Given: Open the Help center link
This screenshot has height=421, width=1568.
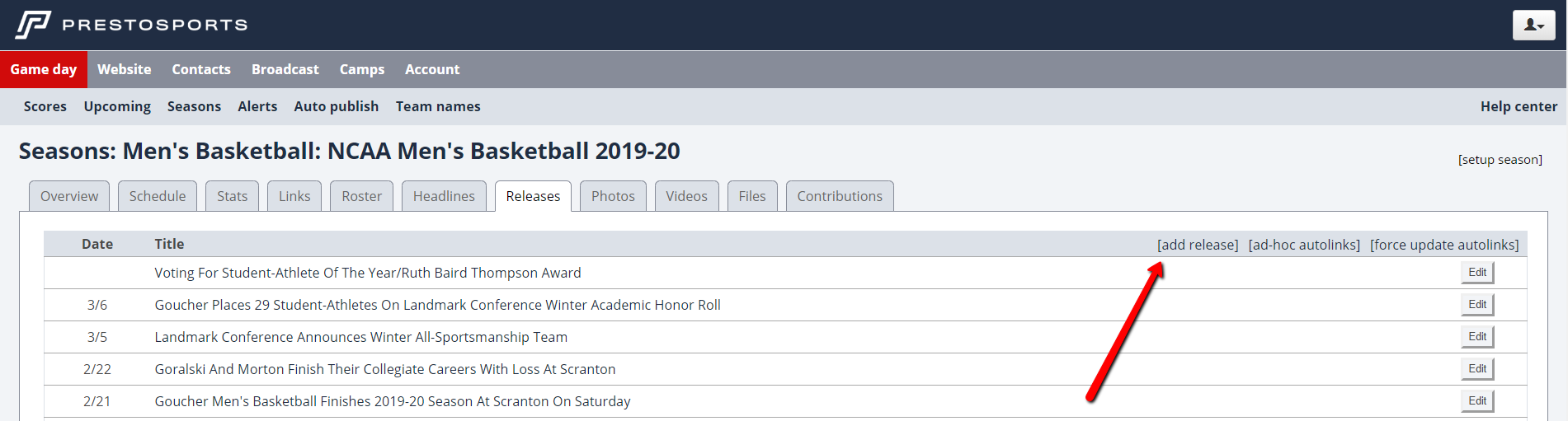Looking at the screenshot, I should tap(1518, 107).
